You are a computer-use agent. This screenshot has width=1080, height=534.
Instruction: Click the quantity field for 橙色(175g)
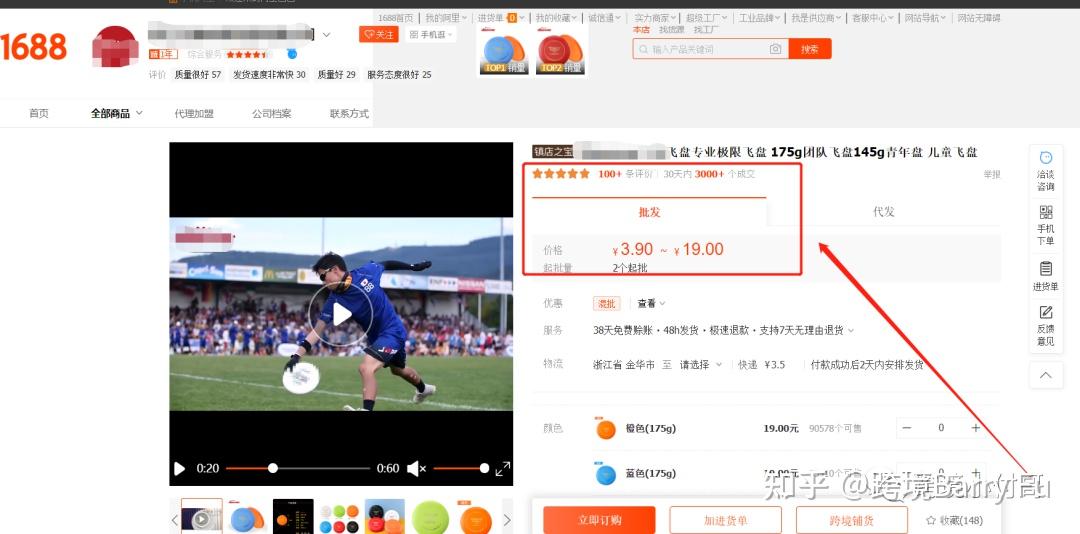click(941, 428)
